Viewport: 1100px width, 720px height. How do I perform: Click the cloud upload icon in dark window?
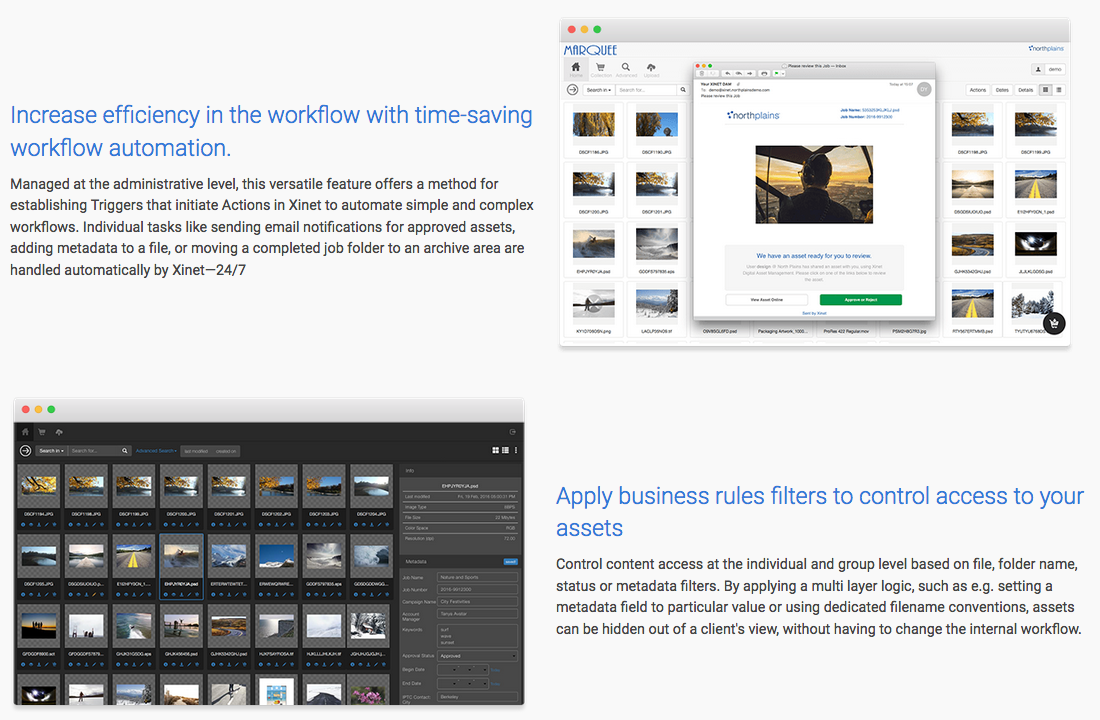point(58,432)
